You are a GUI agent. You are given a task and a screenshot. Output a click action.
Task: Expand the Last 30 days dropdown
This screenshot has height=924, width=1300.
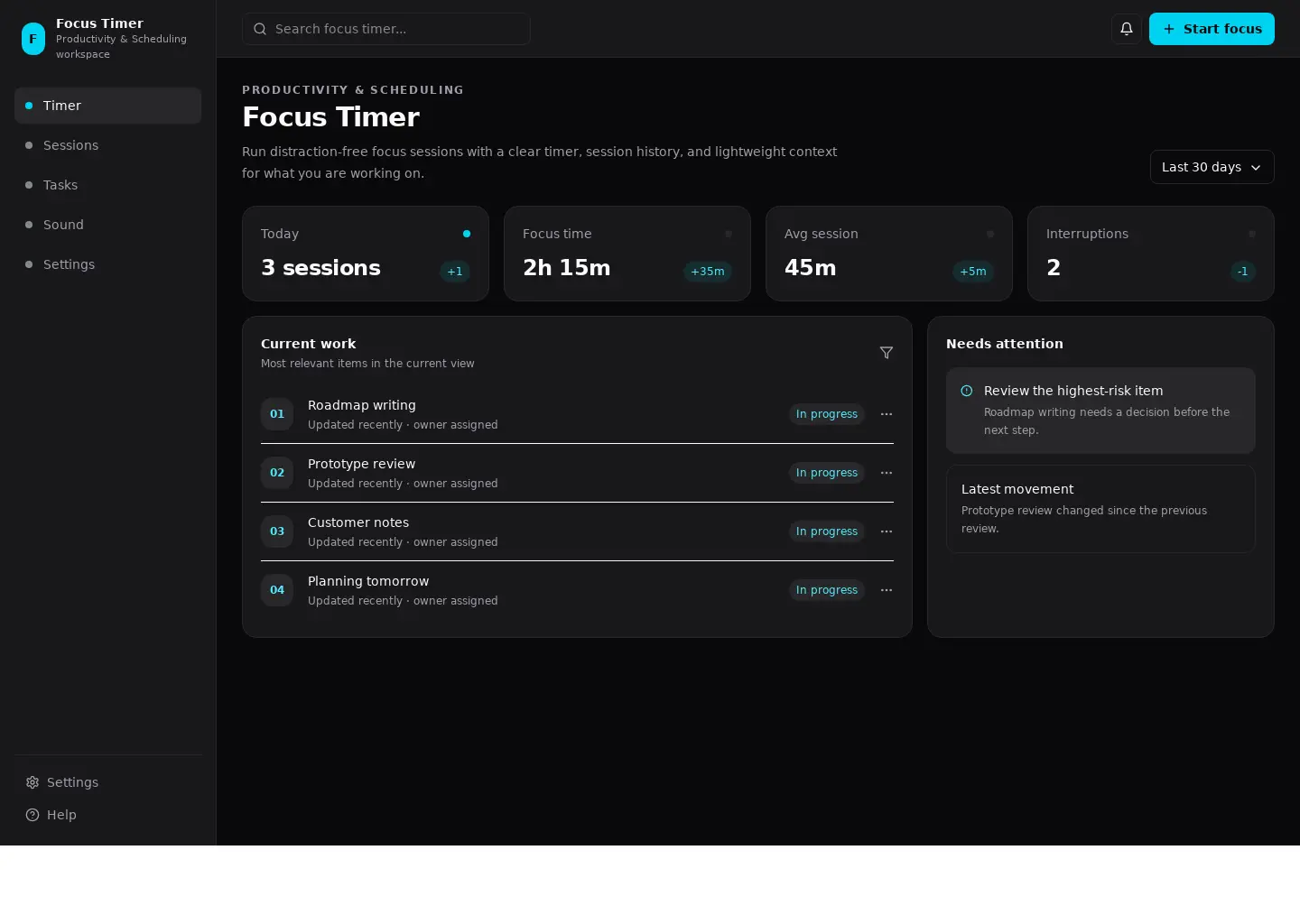[x=1212, y=167]
